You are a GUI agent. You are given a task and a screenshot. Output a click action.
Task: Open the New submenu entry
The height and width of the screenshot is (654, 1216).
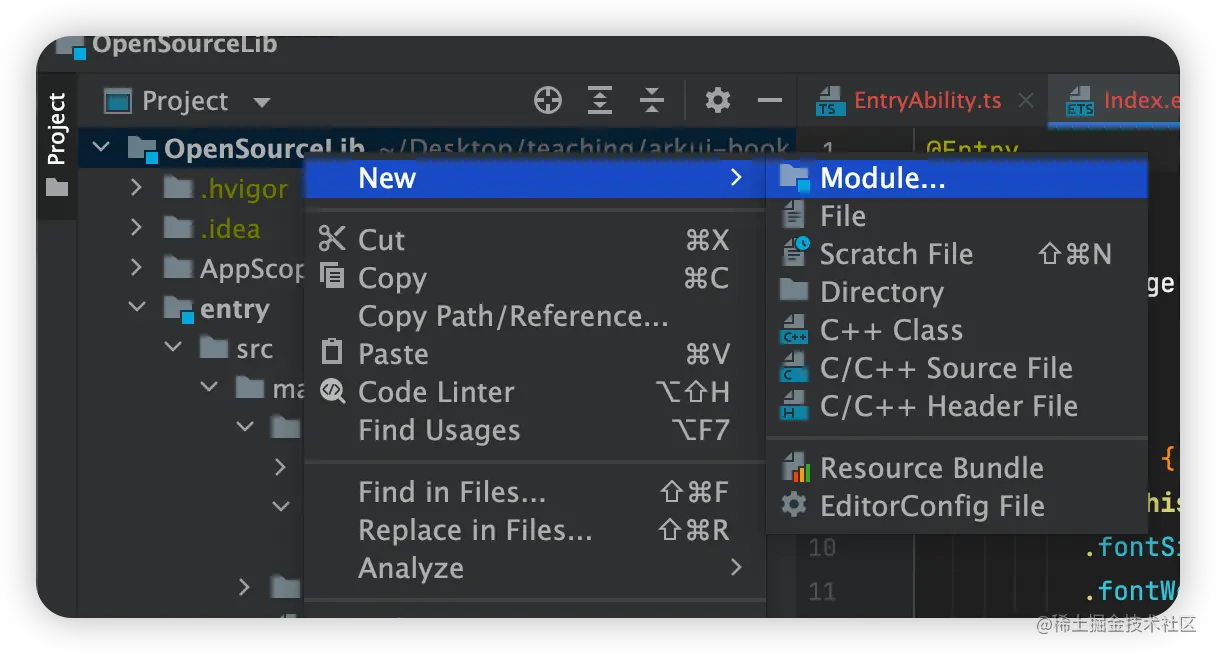[534, 178]
